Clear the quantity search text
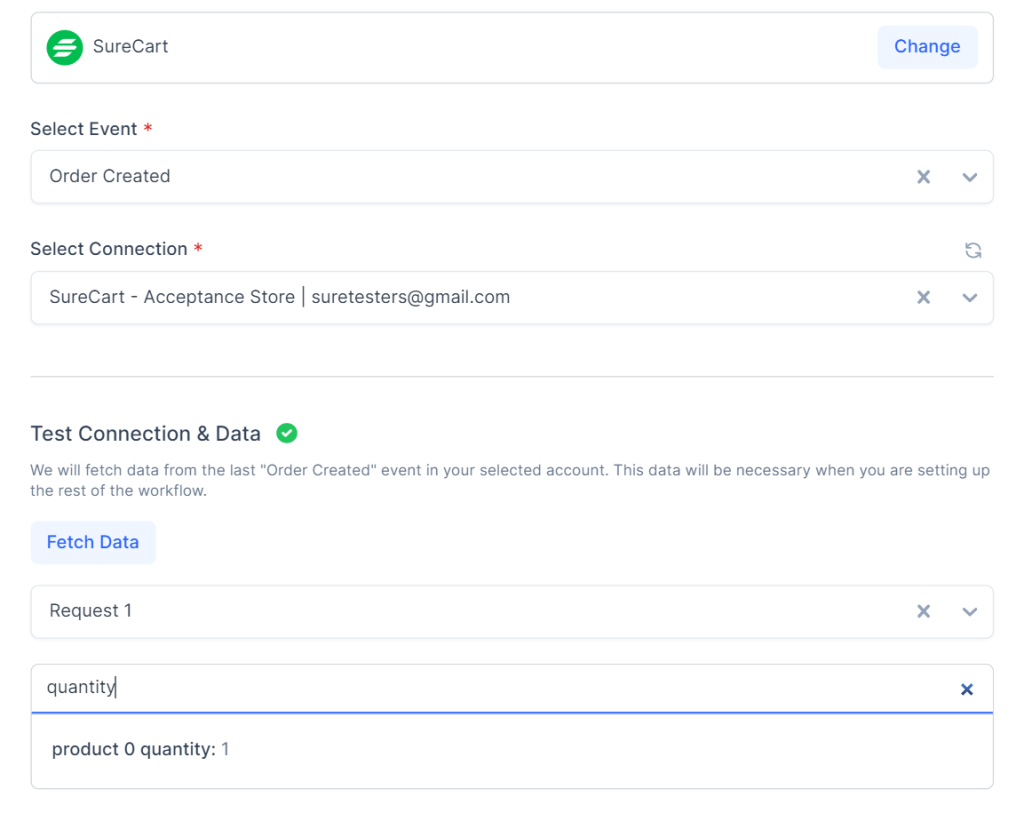 pos(967,689)
